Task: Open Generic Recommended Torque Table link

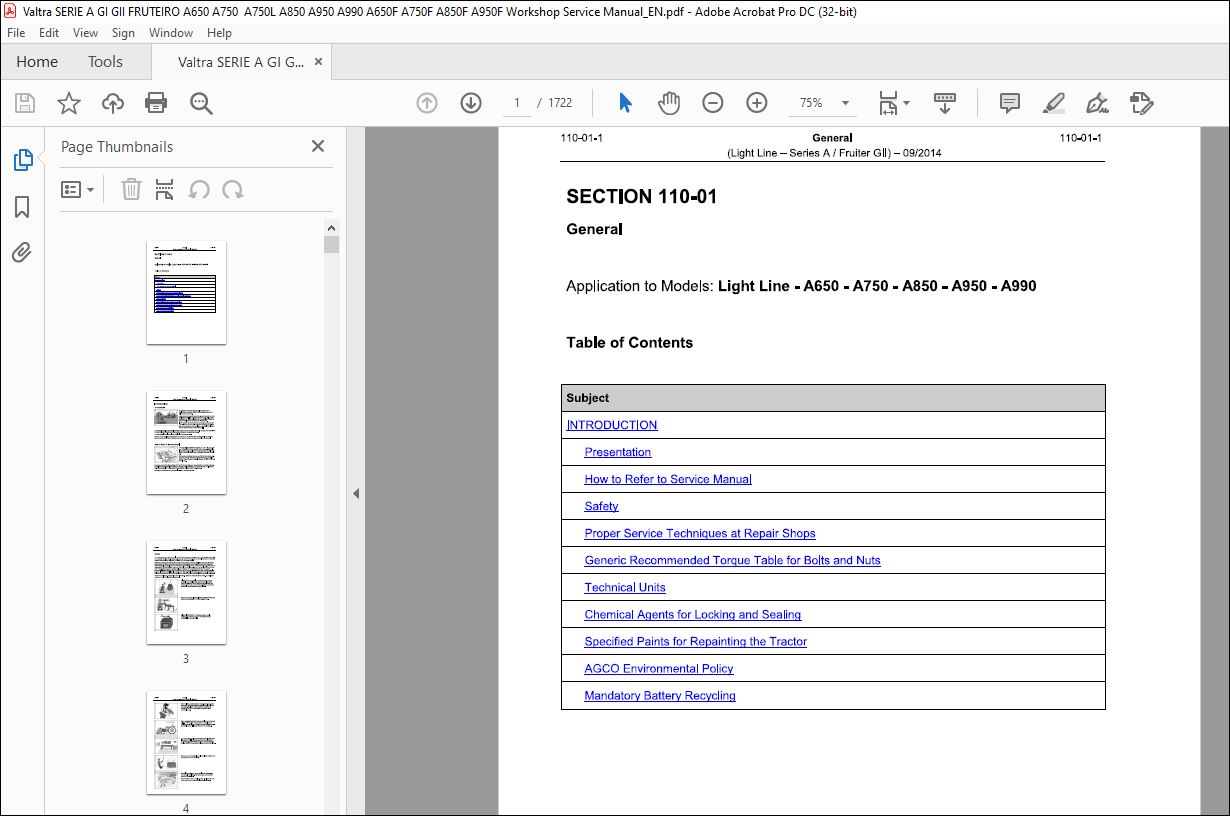Action: pyautogui.click(x=732, y=560)
